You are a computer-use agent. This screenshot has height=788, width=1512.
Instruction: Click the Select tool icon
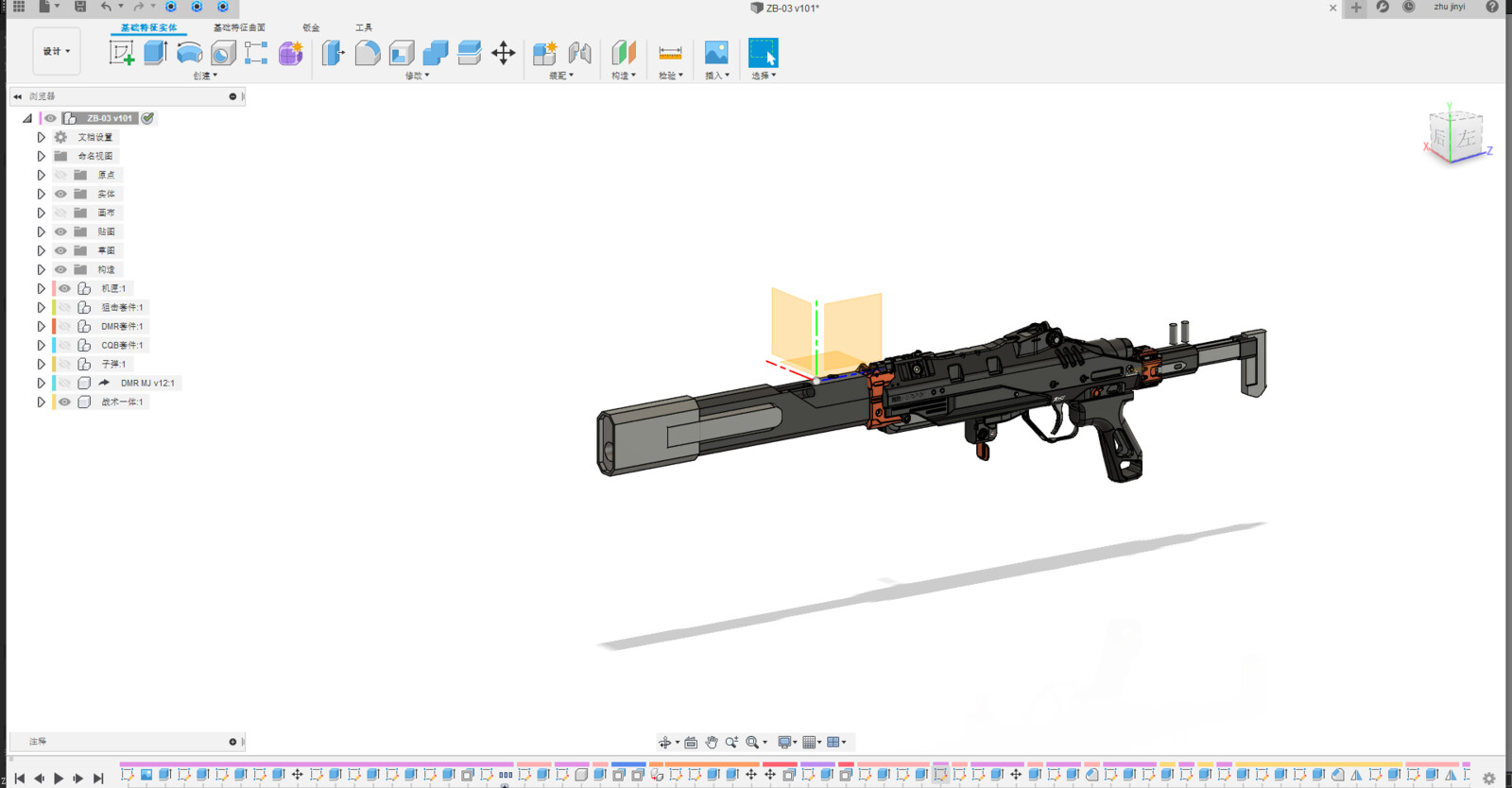click(x=763, y=53)
